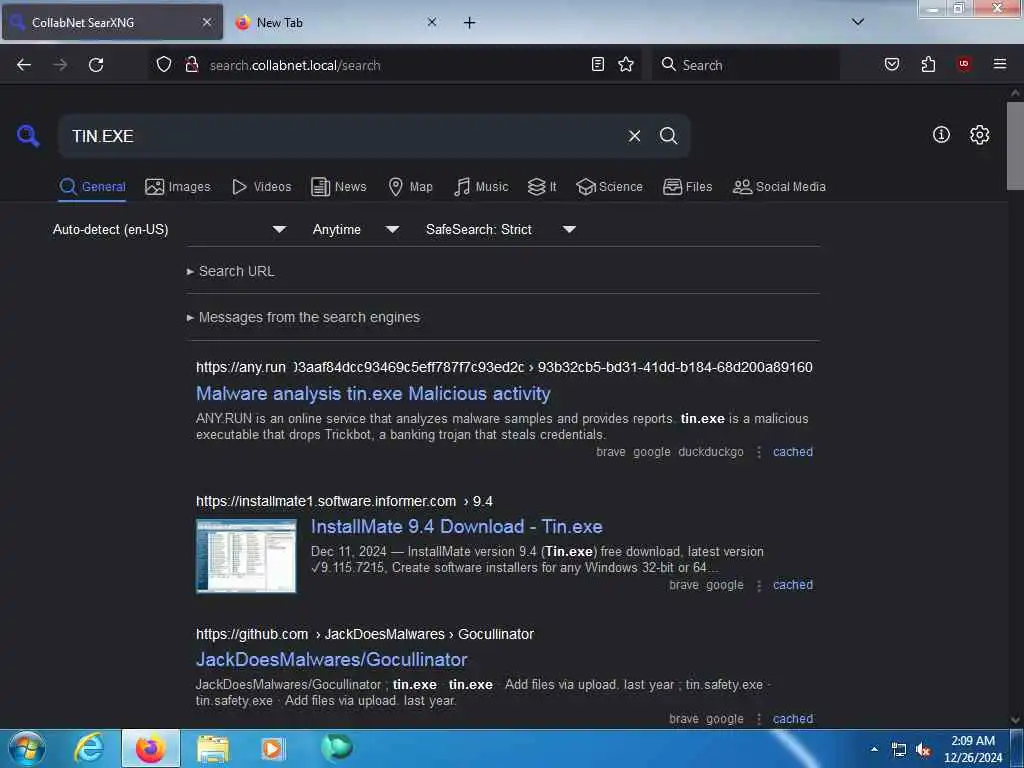Screen dimensions: 1024x768
Task: Click the SearXNG logo left of the query box
Action: [28, 136]
